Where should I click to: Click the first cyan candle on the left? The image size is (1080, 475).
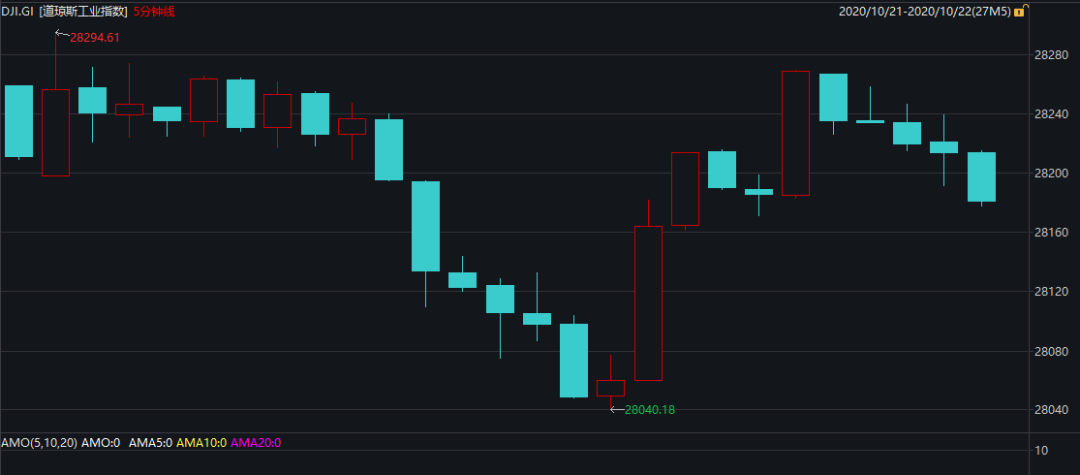pos(19,121)
